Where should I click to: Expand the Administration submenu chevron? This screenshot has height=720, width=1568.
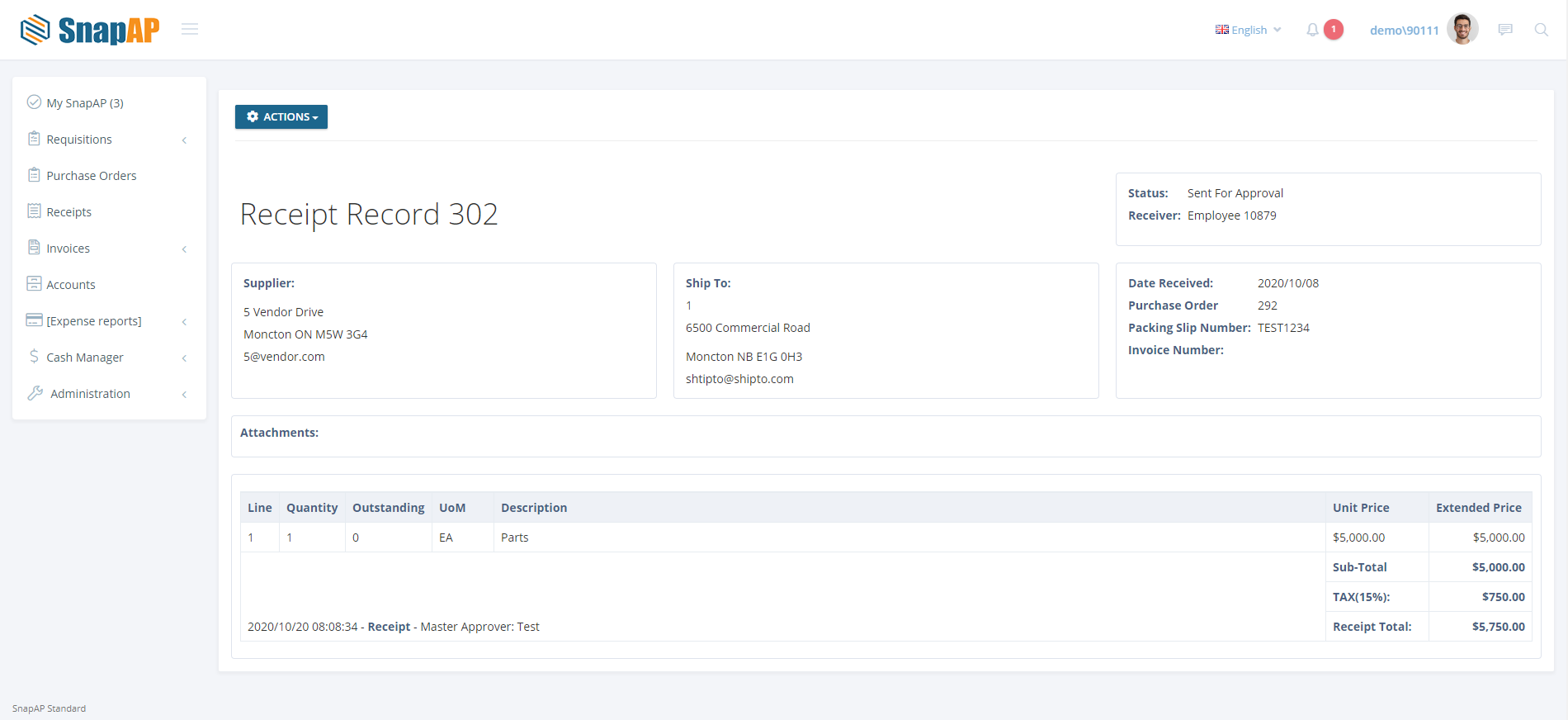pos(184,394)
